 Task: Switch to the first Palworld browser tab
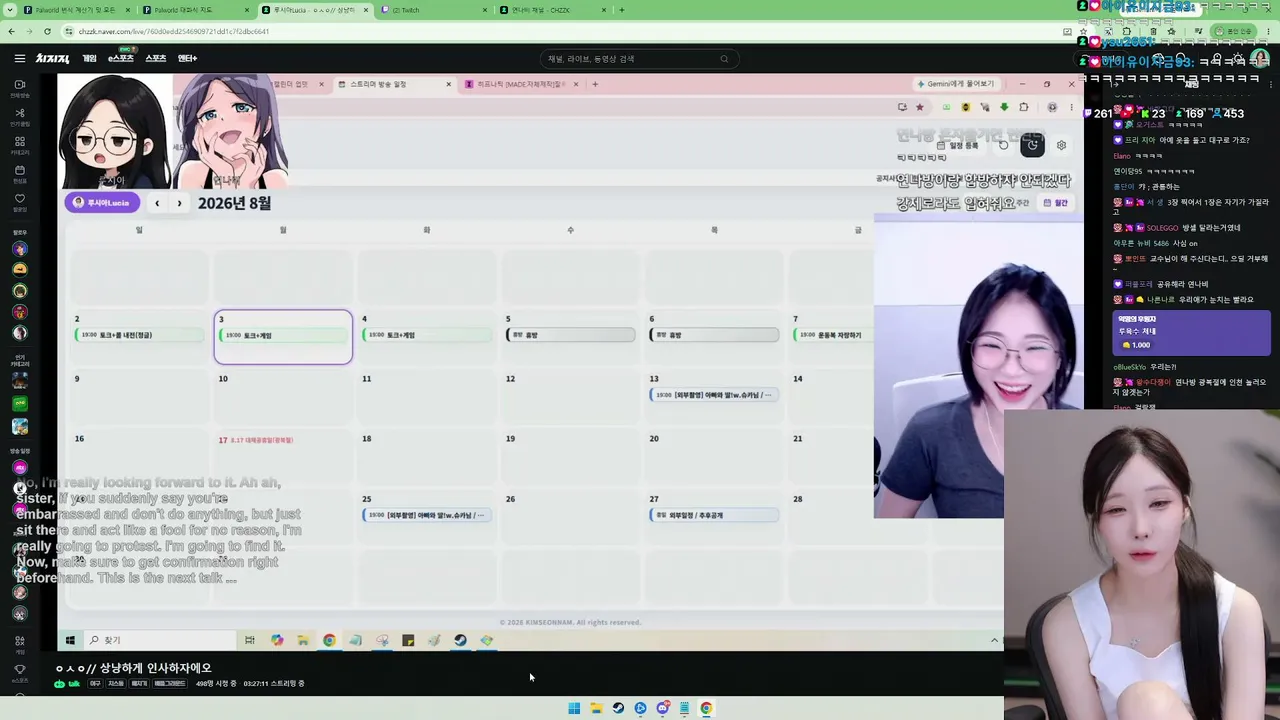pos(76,10)
